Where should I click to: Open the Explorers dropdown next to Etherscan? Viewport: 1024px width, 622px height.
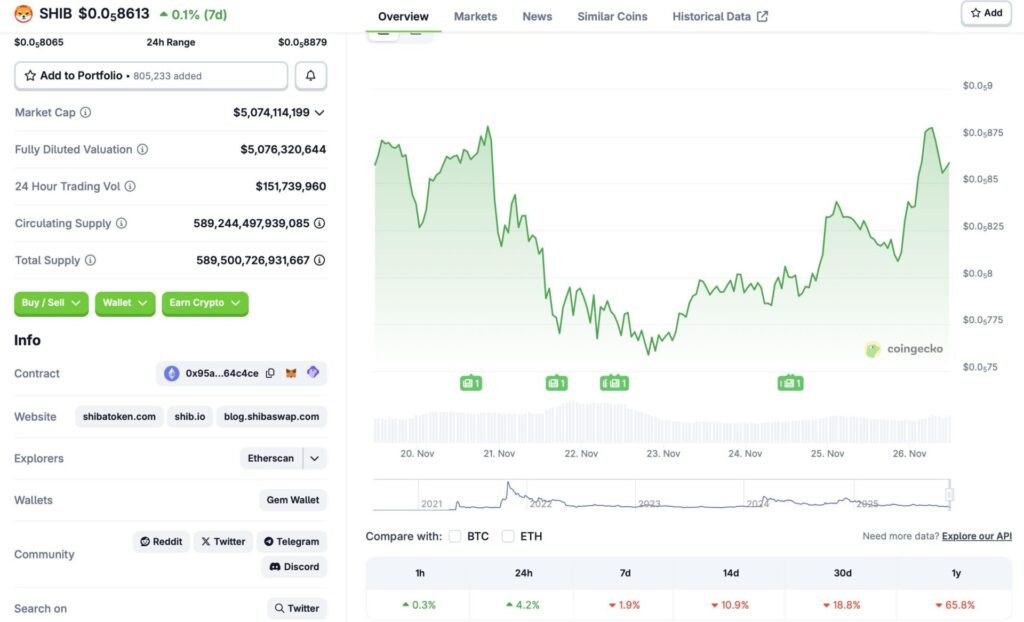(313, 458)
